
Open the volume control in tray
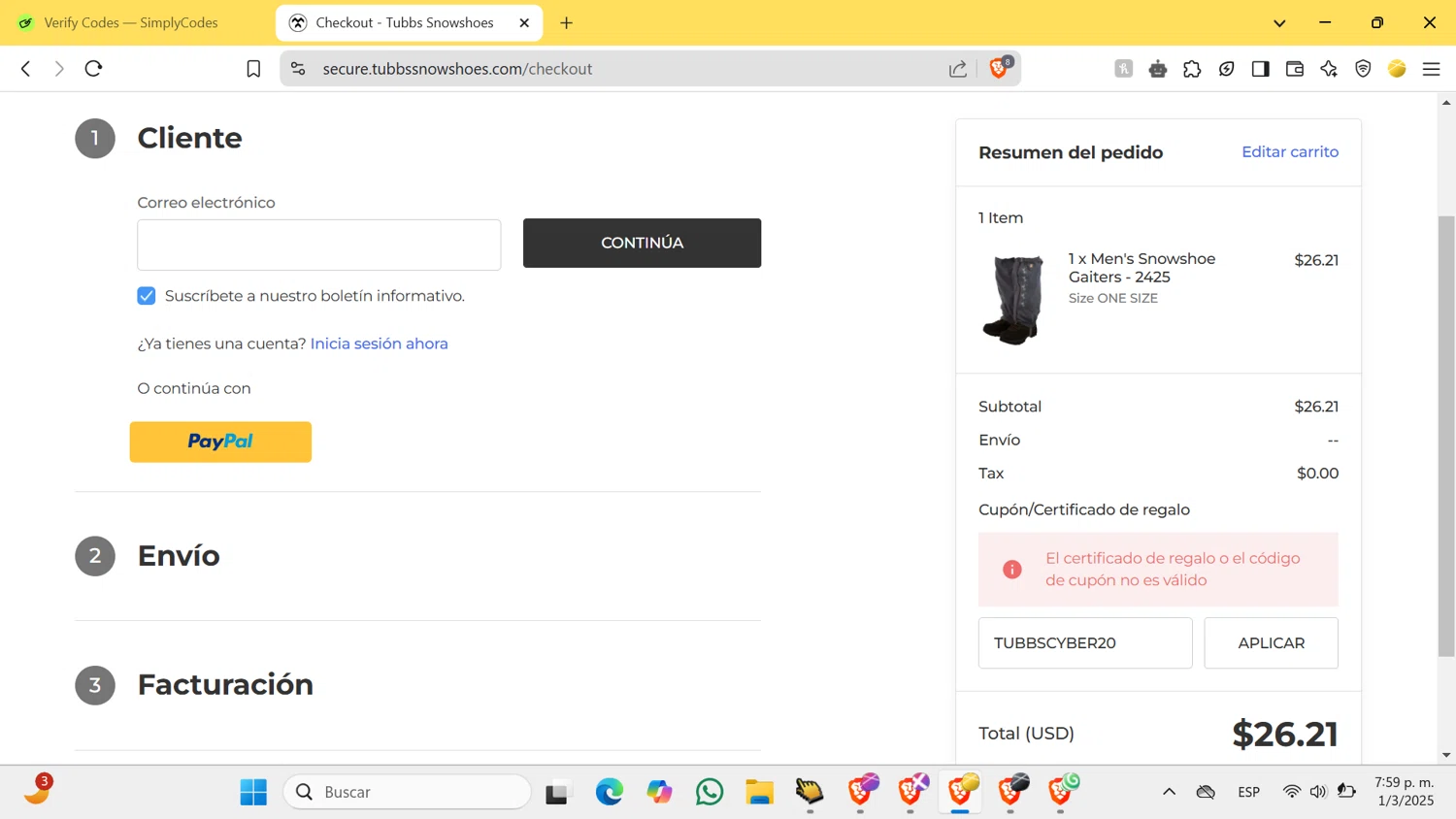(x=1317, y=792)
